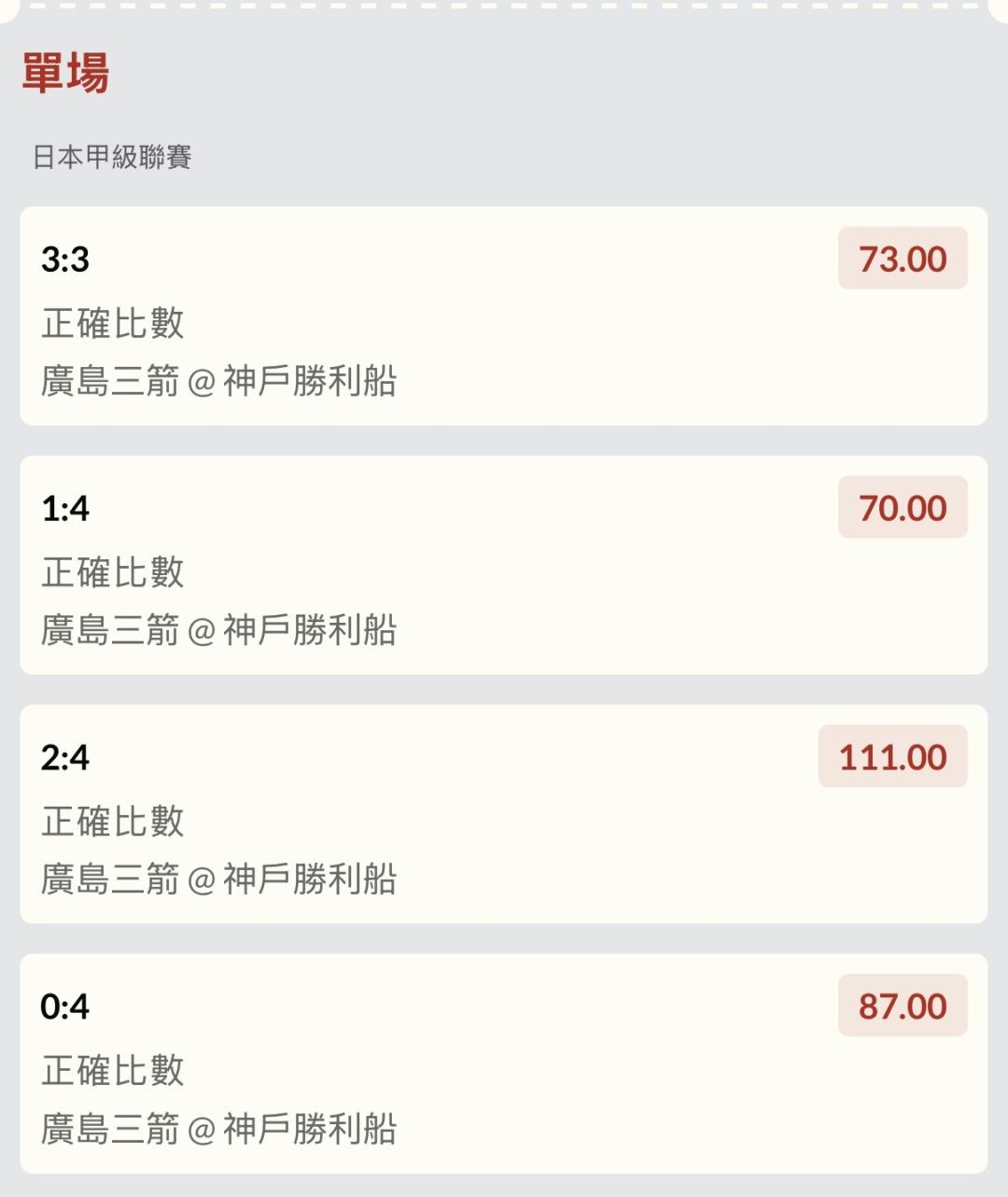Viewport: 1008px width, 1197px height.
Task: Select 廣島三箭 in the 1:4 card
Action: pyautogui.click(x=110, y=630)
